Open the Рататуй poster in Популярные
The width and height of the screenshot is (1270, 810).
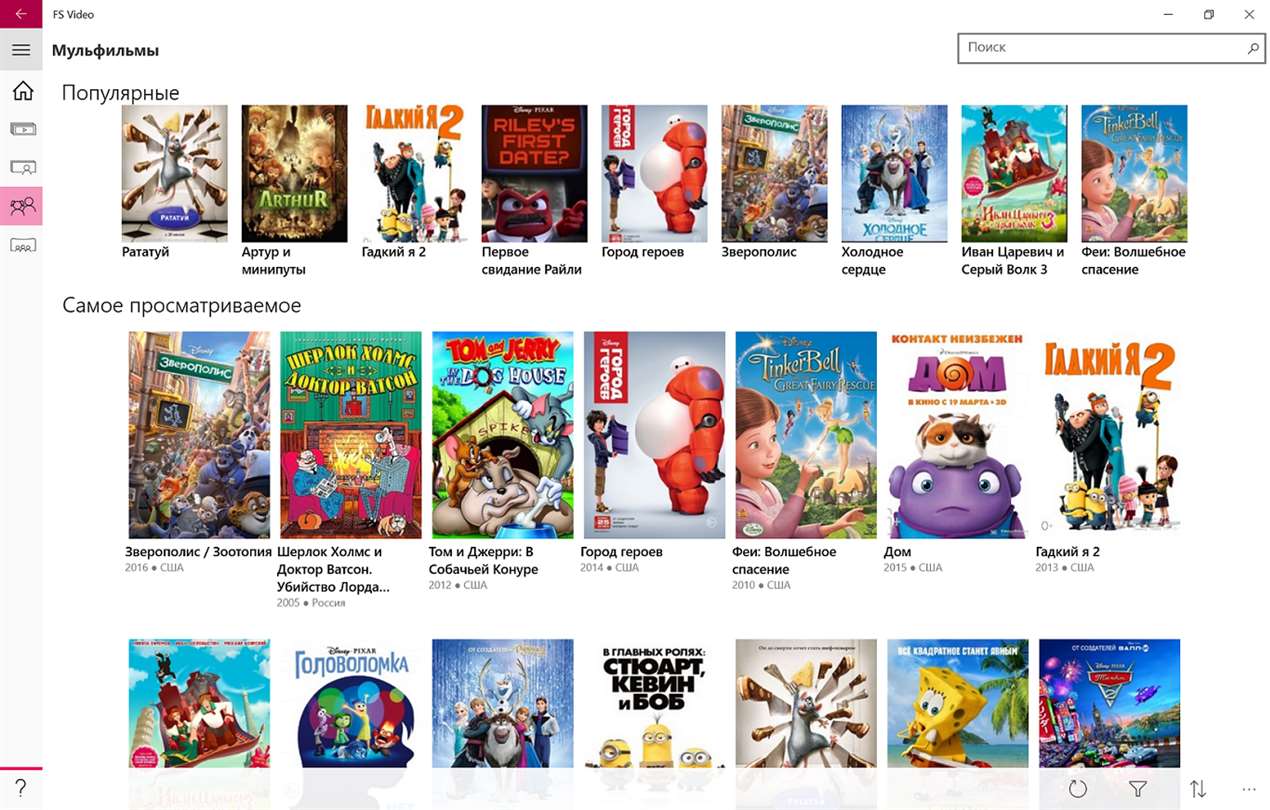pyautogui.click(x=174, y=173)
